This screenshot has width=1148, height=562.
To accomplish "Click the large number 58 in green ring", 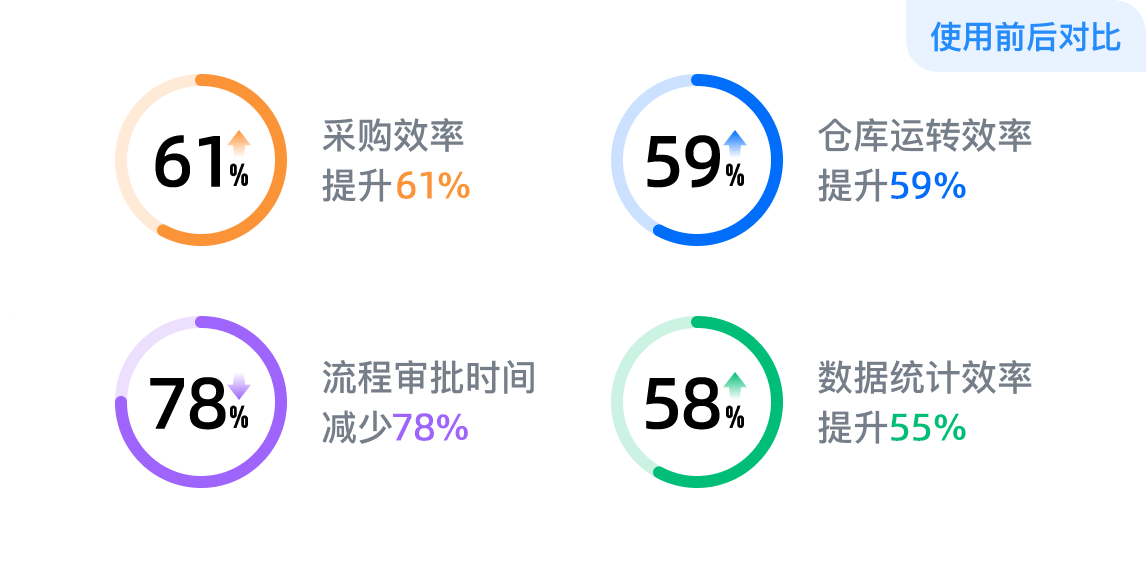I will [x=683, y=404].
